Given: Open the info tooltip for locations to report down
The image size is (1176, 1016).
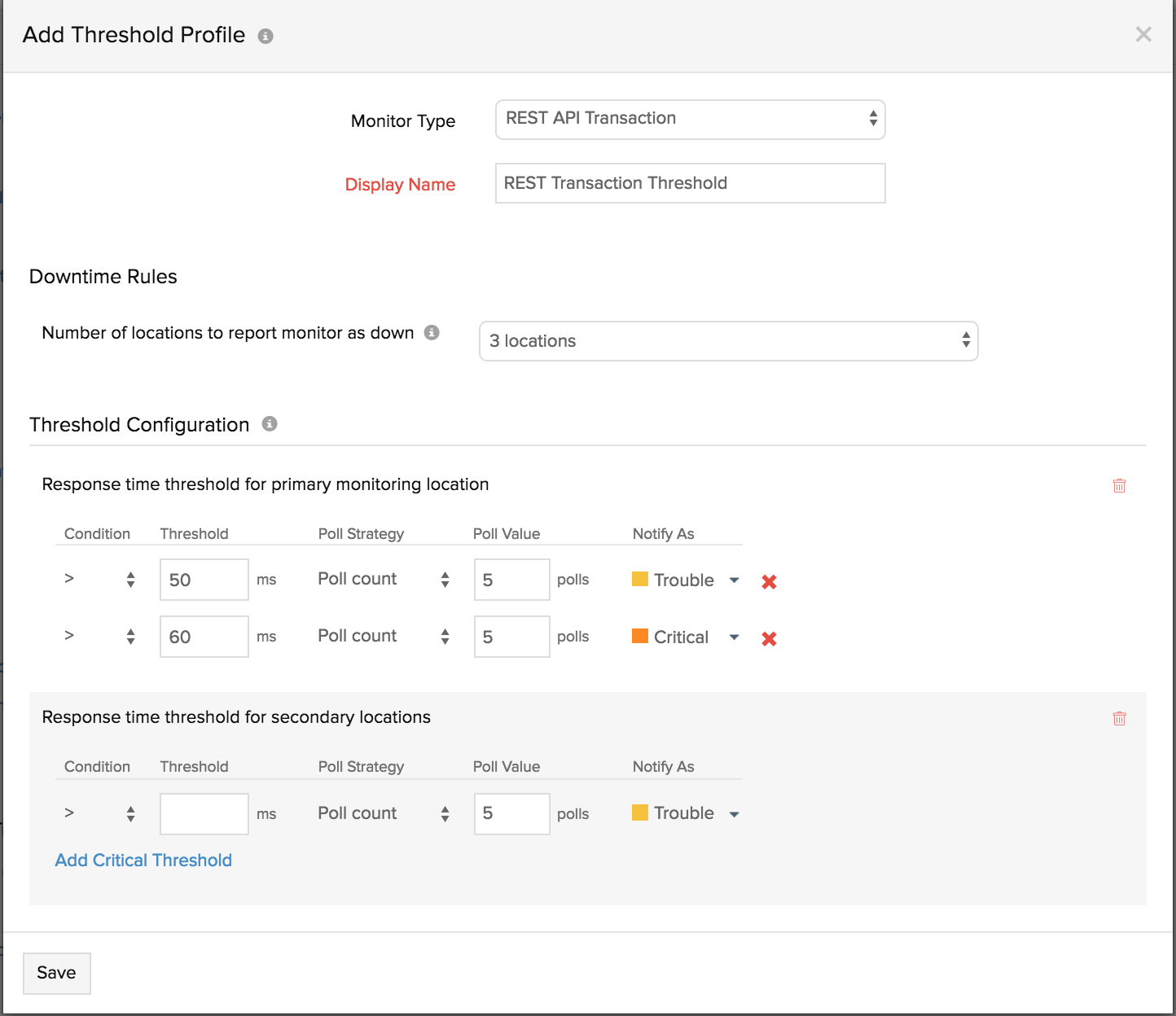Looking at the screenshot, I should coord(432,333).
